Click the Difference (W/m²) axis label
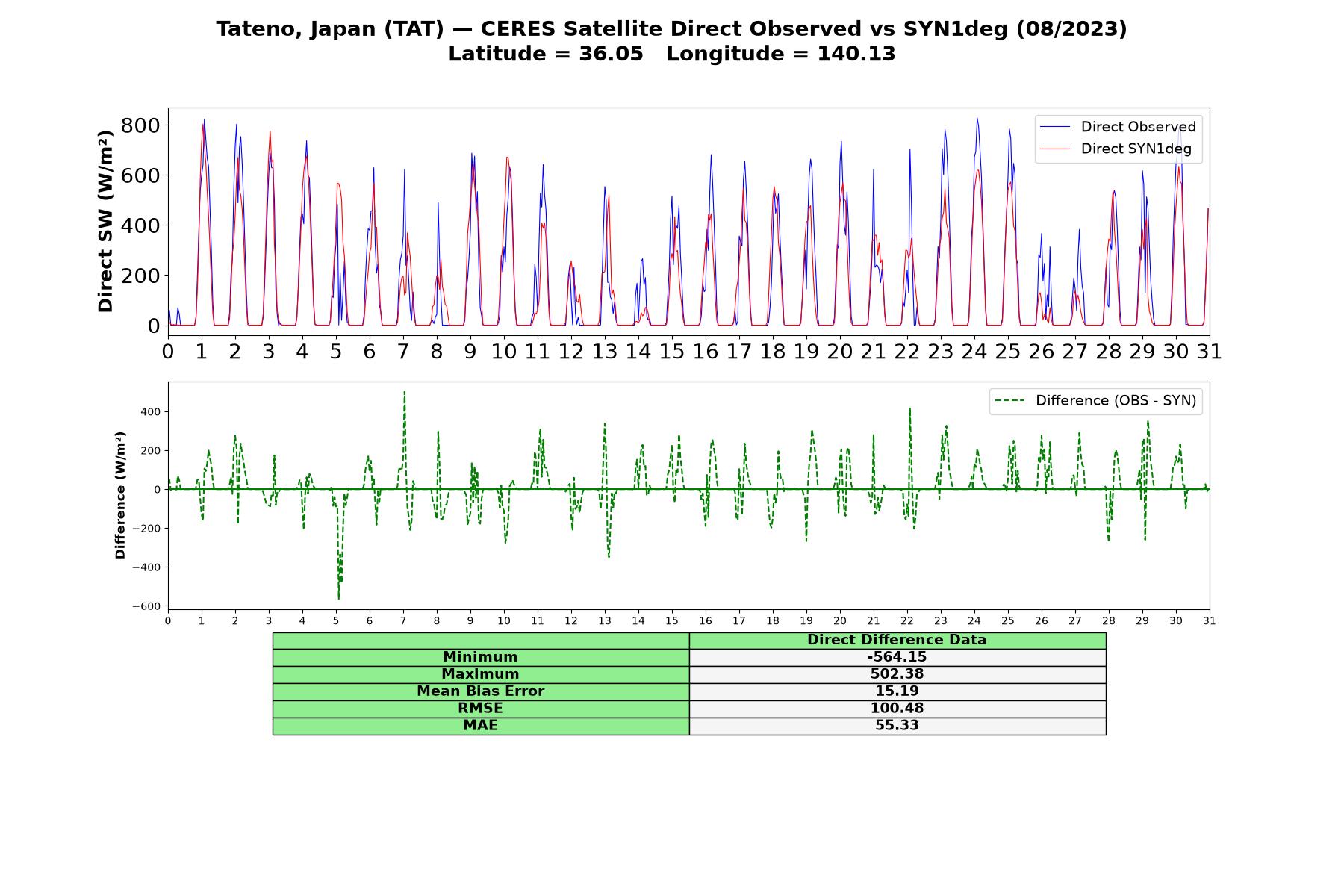The width and height of the screenshot is (1344, 896). tap(120, 495)
